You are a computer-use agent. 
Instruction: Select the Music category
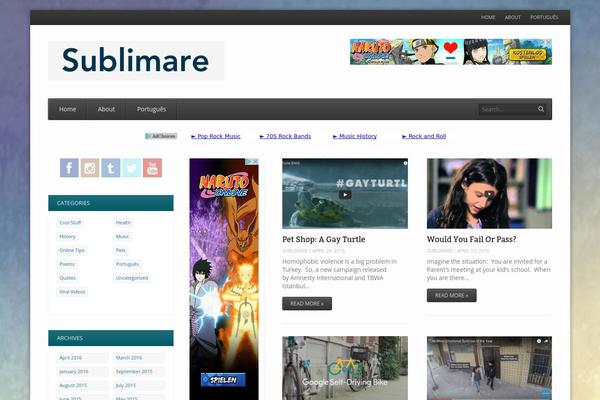click(122, 237)
